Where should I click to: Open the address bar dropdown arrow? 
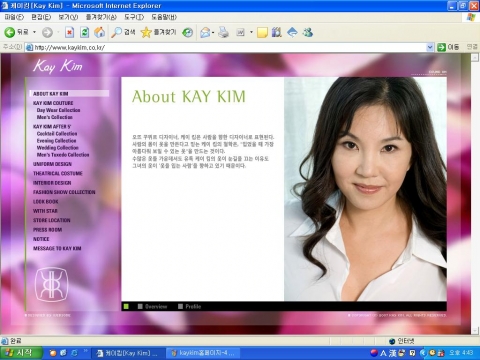click(x=430, y=47)
